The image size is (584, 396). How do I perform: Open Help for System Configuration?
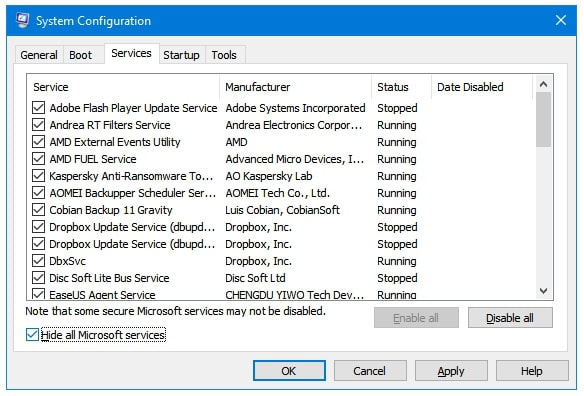pyautogui.click(x=532, y=371)
